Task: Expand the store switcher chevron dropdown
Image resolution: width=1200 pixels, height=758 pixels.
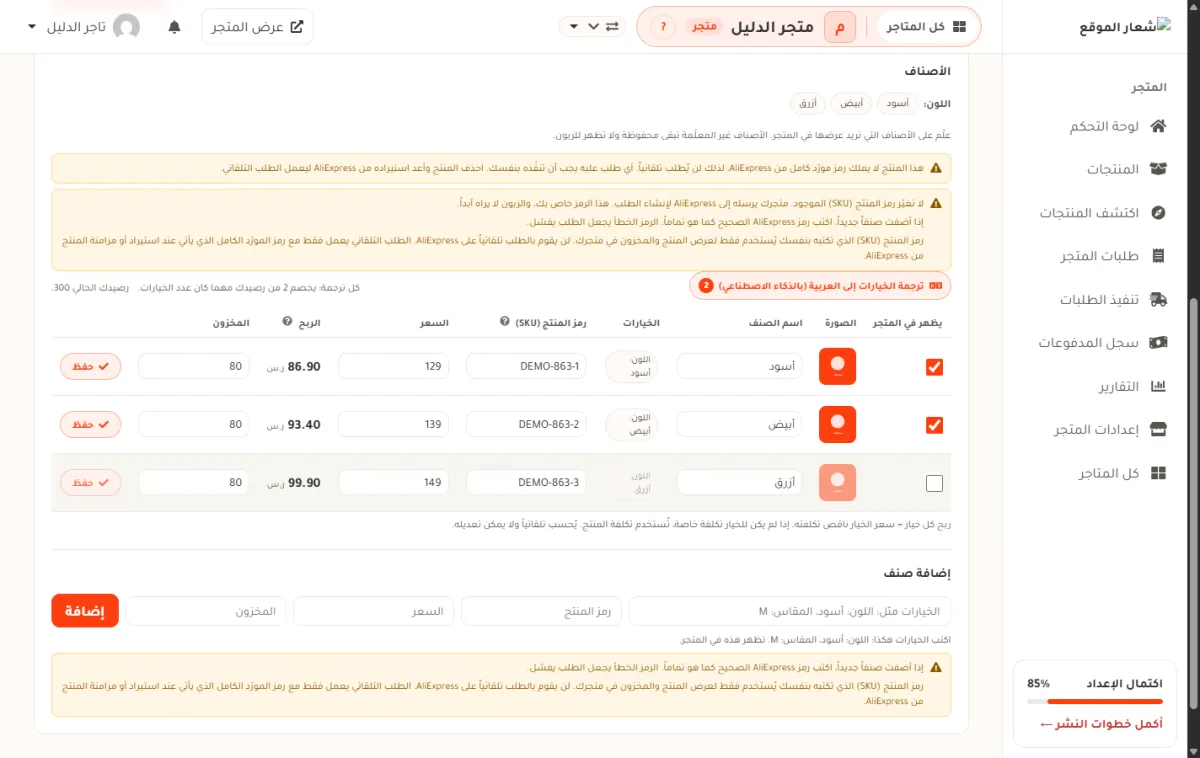Action: point(593,27)
